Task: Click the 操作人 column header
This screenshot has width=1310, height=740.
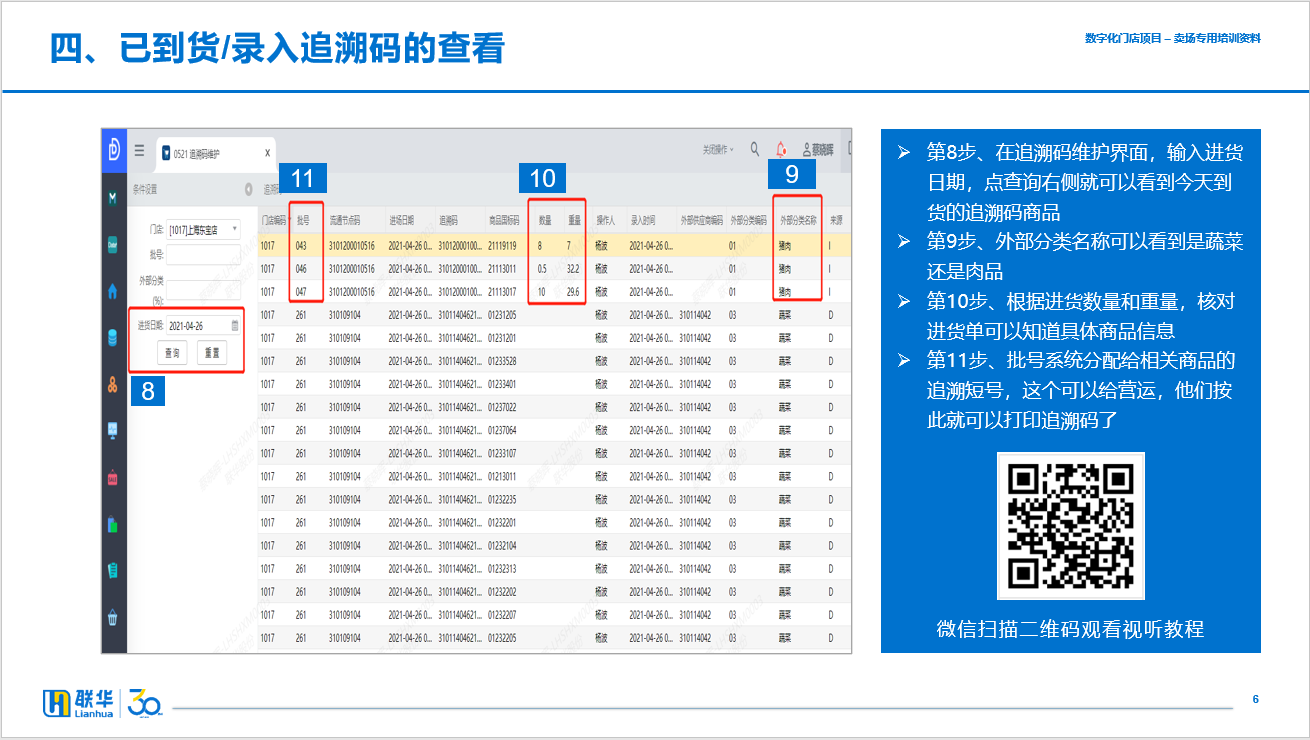Action: (605, 219)
